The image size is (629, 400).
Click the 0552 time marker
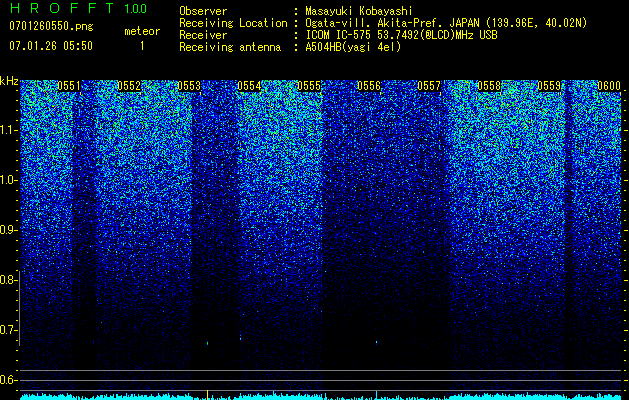coord(129,86)
